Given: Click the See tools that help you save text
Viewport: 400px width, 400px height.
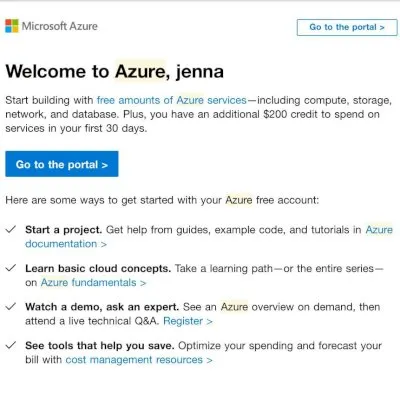Looking at the screenshot, I should 100,346.
